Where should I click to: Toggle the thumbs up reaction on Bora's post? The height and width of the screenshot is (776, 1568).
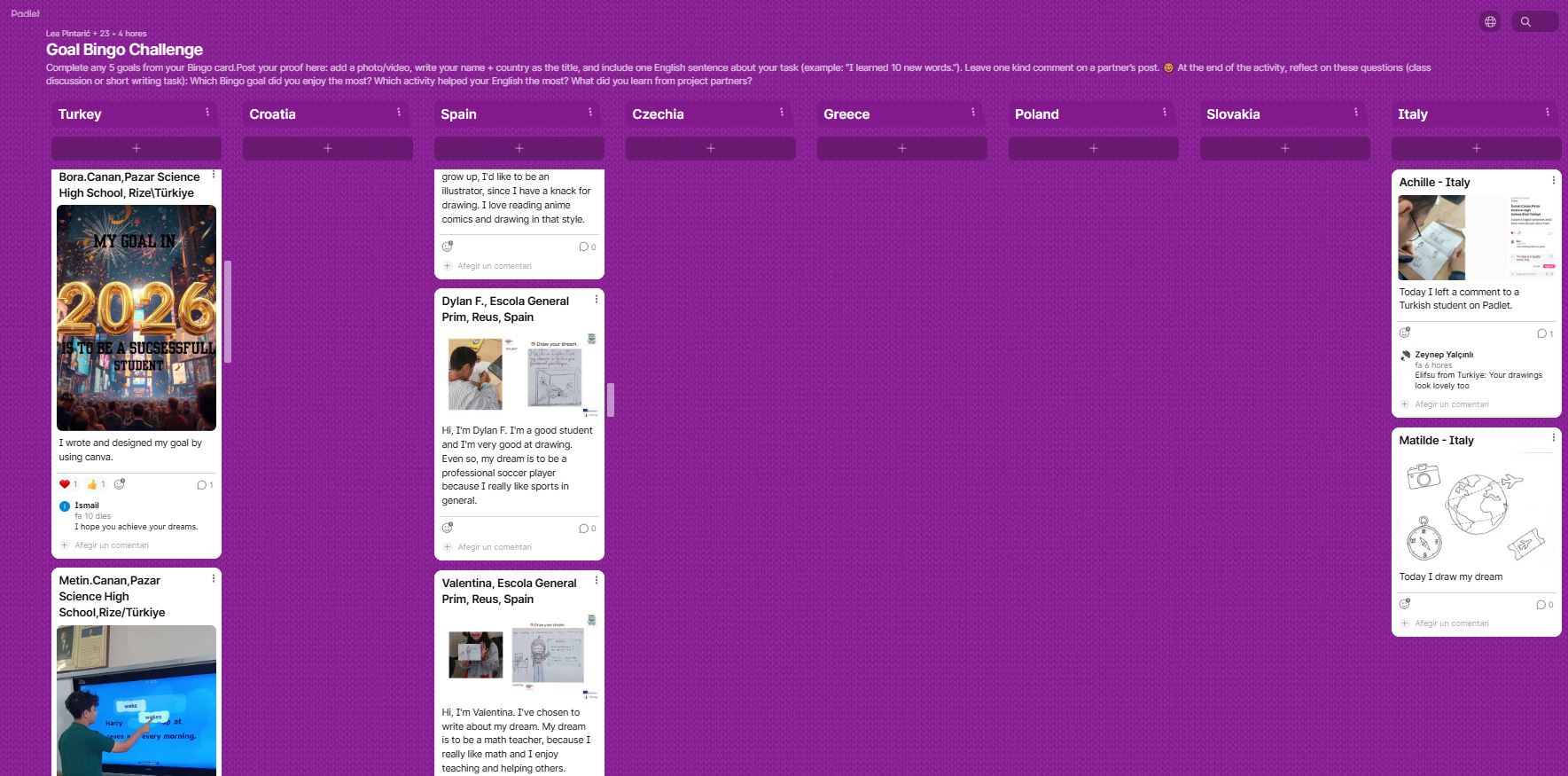tap(92, 484)
